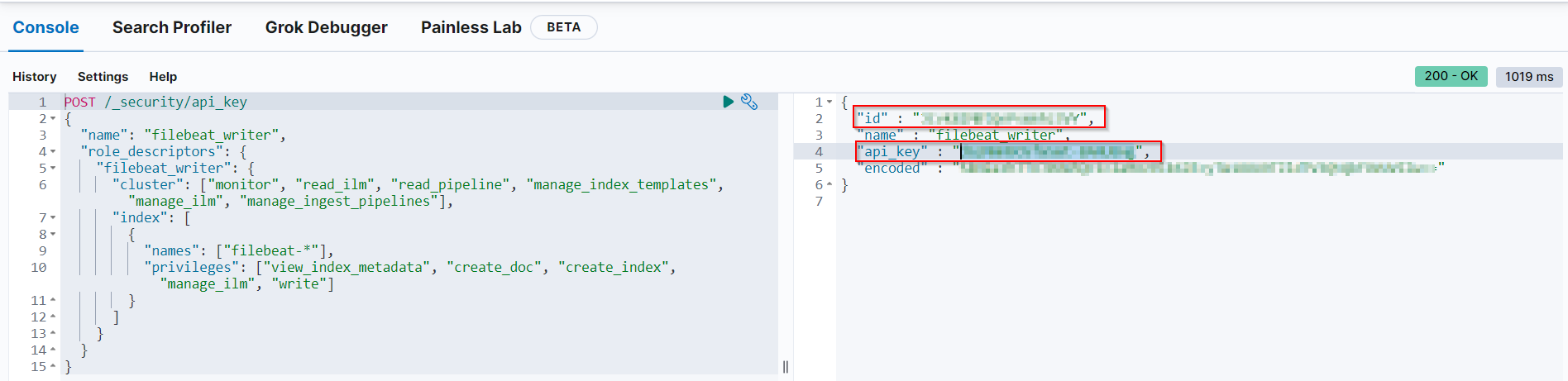
Task: Click fold arrow on request line 11
Action: pos(53,300)
